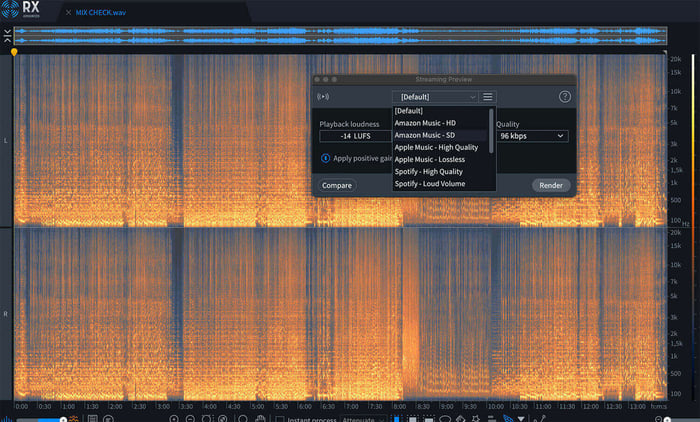
Task: Open Streaming Preview help
Action: pos(565,96)
